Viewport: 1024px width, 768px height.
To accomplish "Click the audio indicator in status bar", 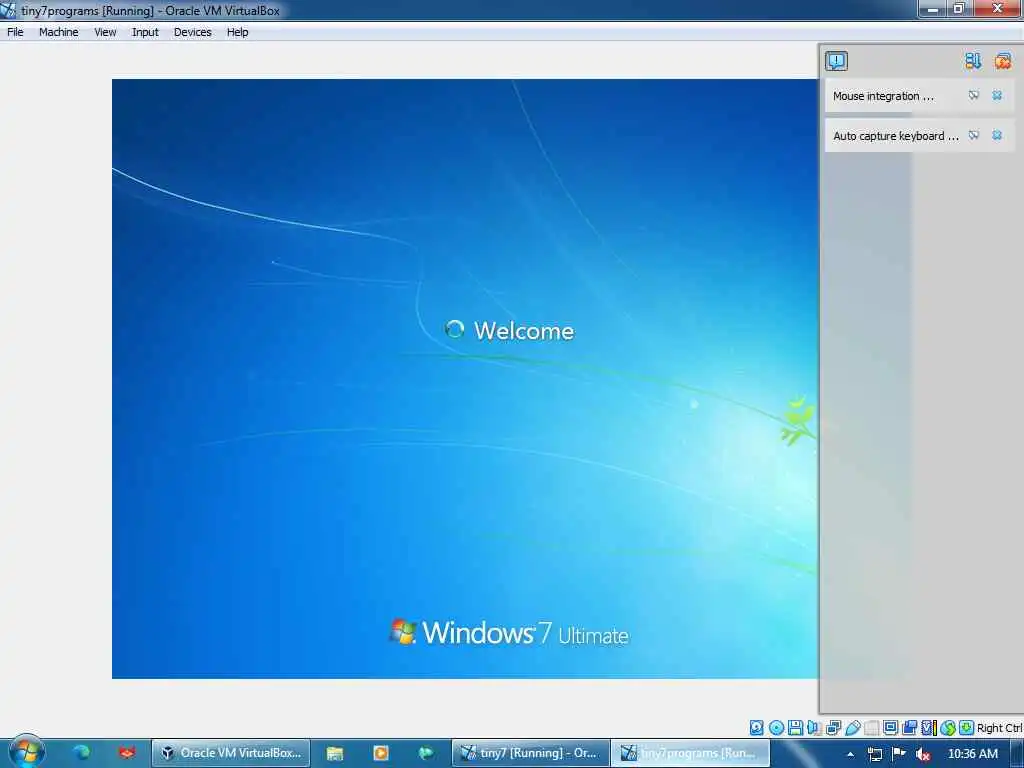I will [x=814, y=728].
